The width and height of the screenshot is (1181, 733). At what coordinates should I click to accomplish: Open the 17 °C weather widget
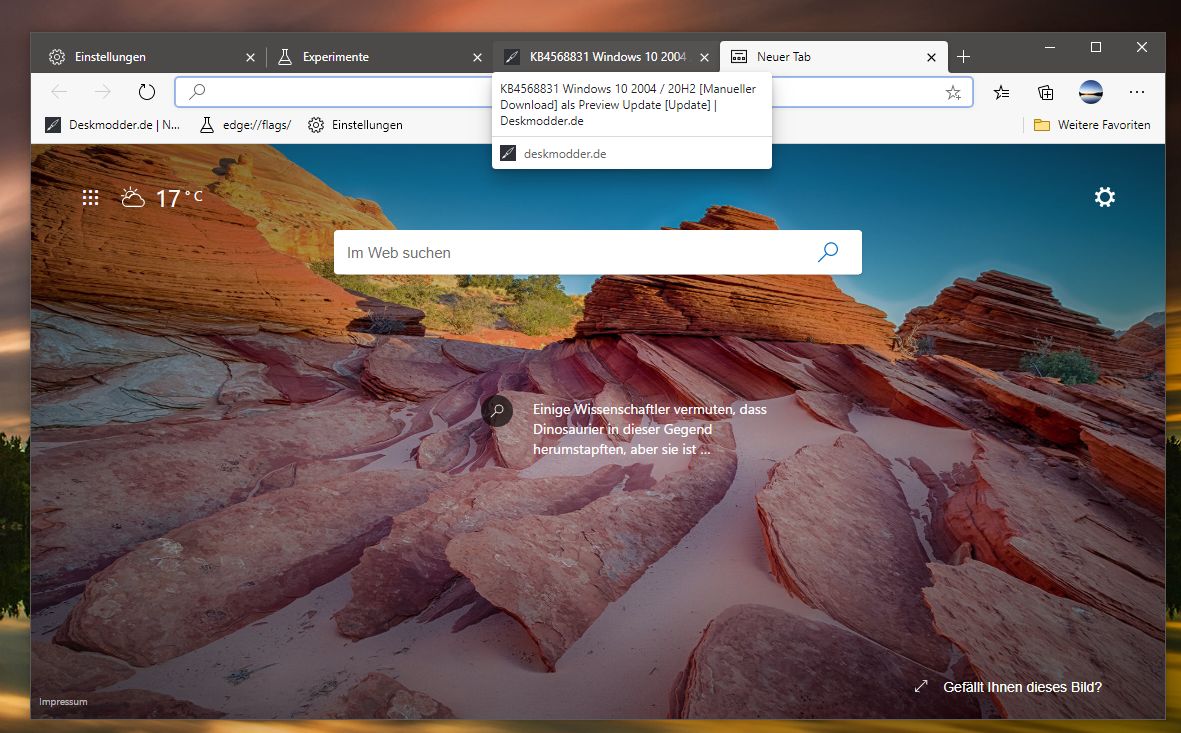[162, 197]
